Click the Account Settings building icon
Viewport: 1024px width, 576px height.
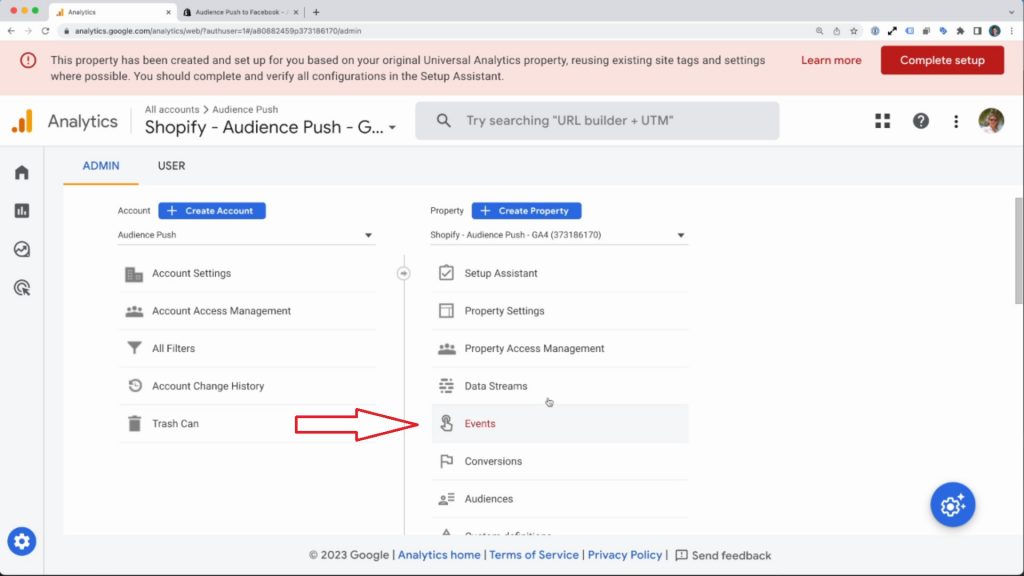point(134,274)
